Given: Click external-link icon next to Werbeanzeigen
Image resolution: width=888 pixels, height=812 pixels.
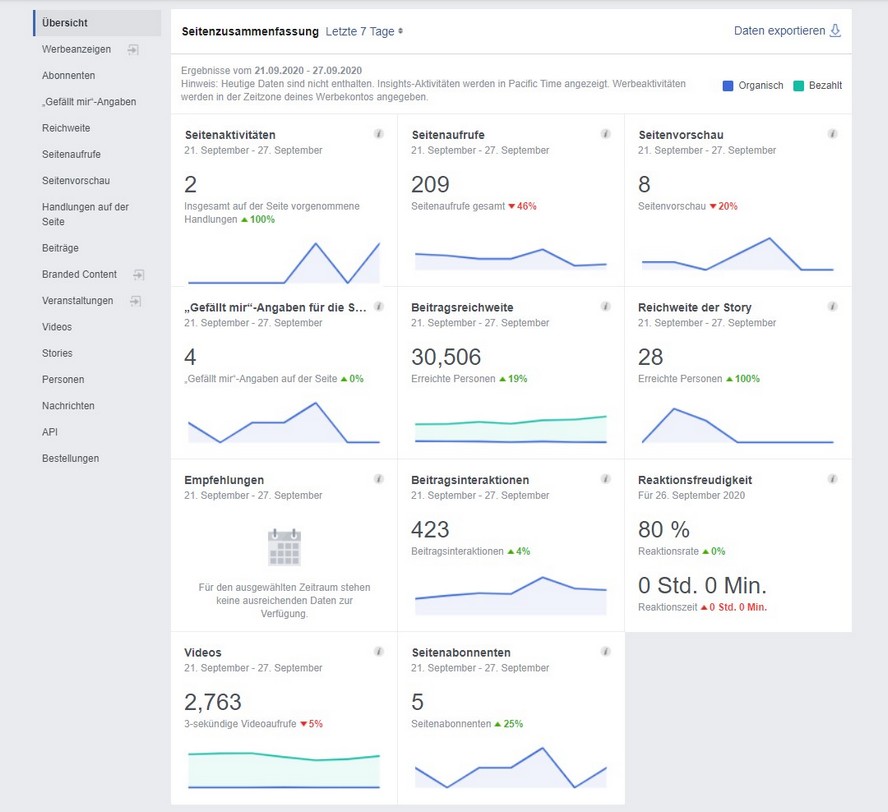Looking at the screenshot, I should tap(133, 50).
